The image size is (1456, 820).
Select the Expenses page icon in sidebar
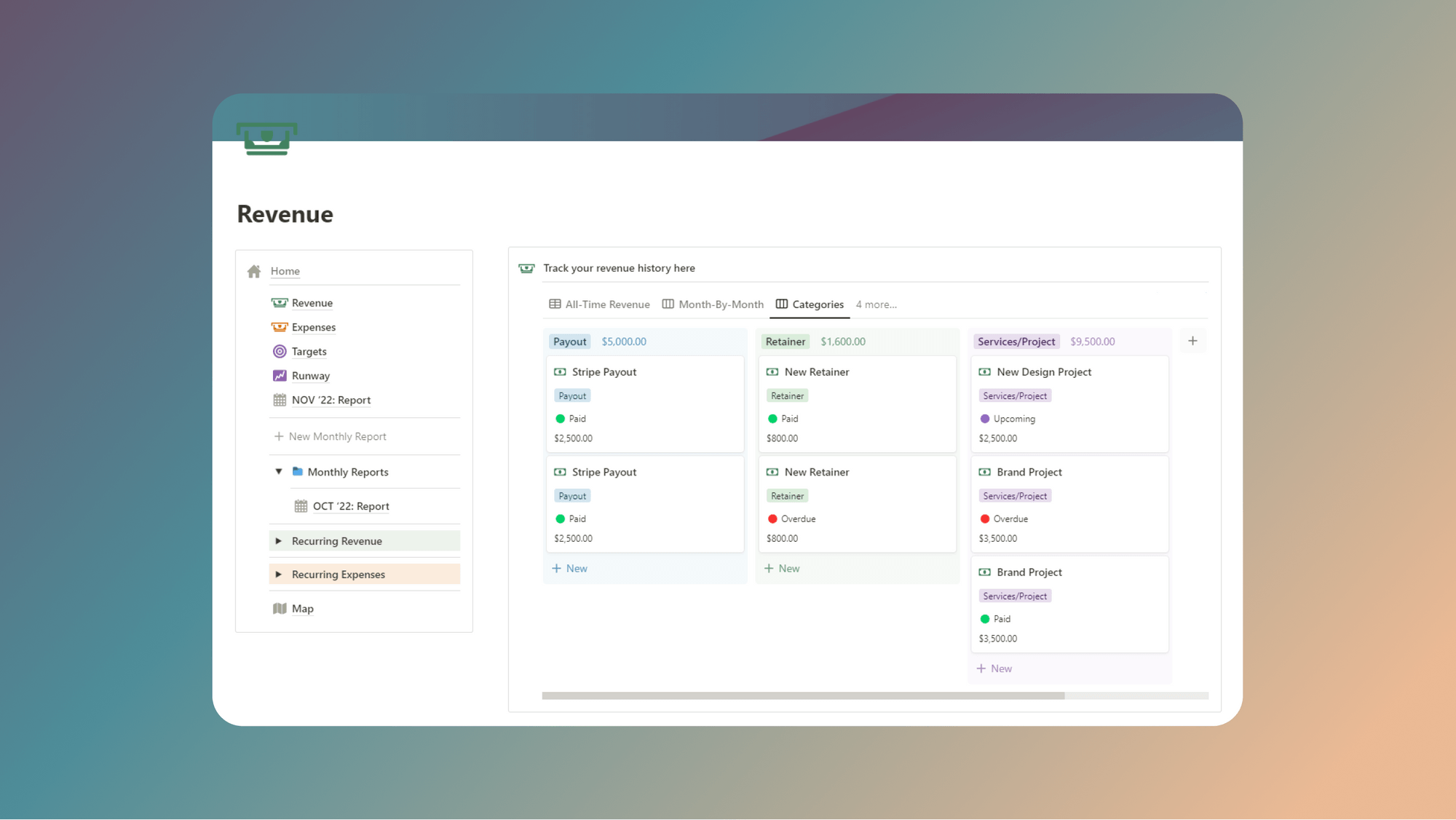(279, 327)
